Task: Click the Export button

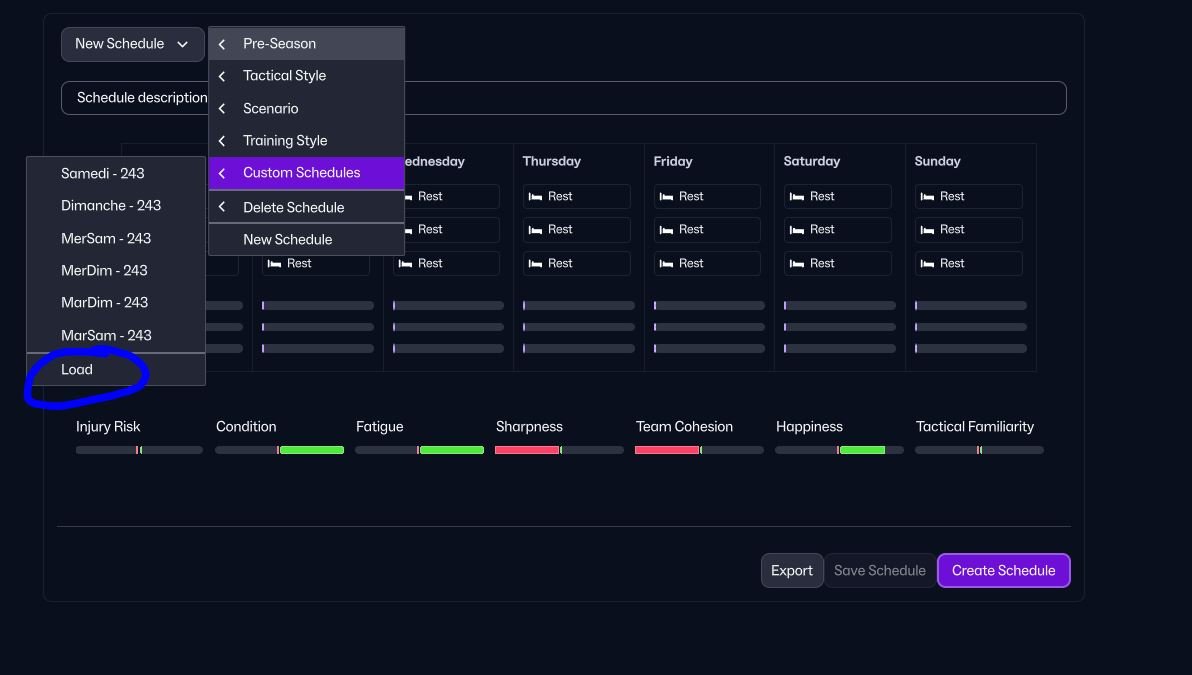Action: (792, 571)
